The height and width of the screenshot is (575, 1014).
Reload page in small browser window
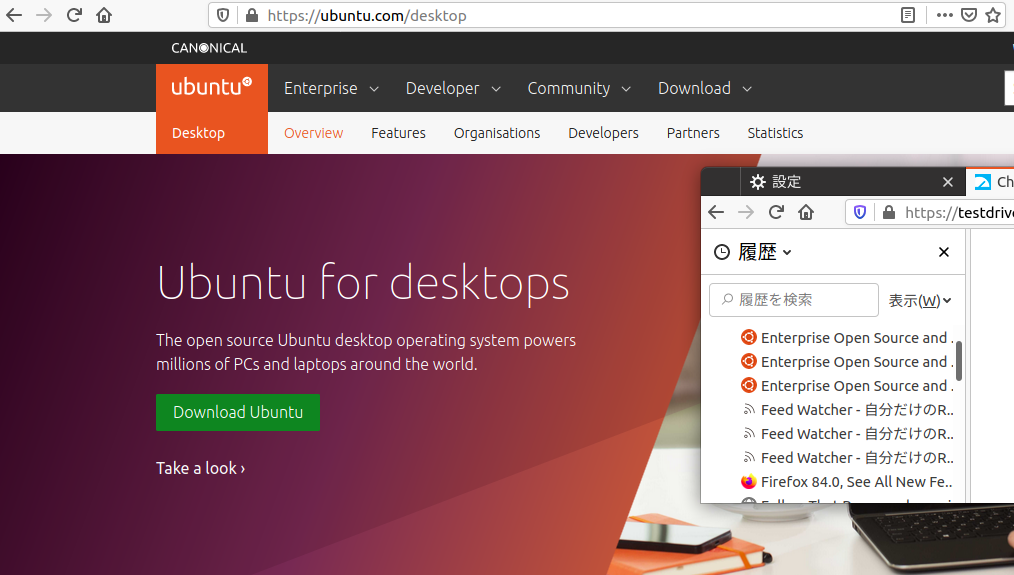[776, 212]
